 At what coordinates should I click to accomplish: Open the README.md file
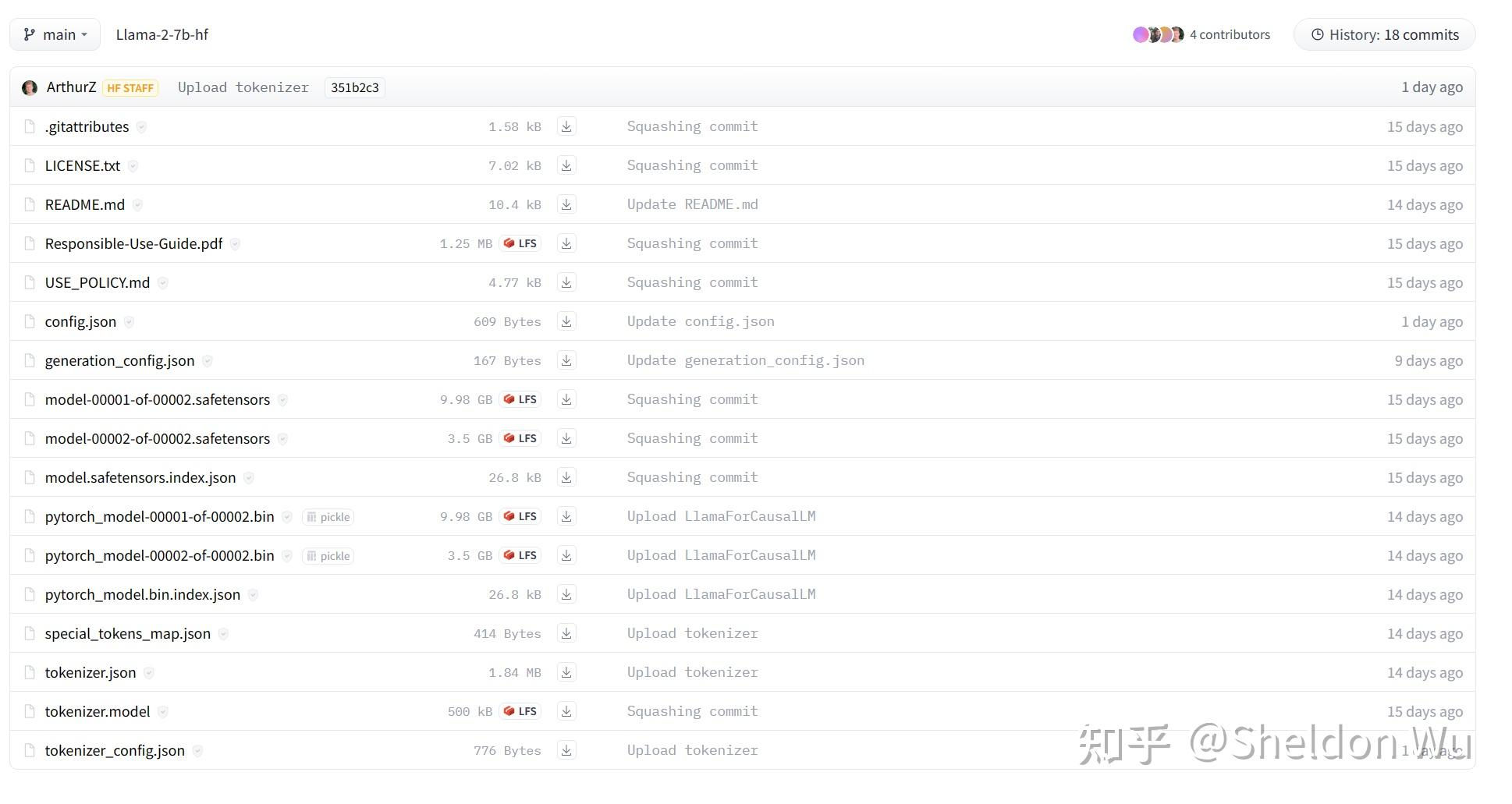click(84, 204)
